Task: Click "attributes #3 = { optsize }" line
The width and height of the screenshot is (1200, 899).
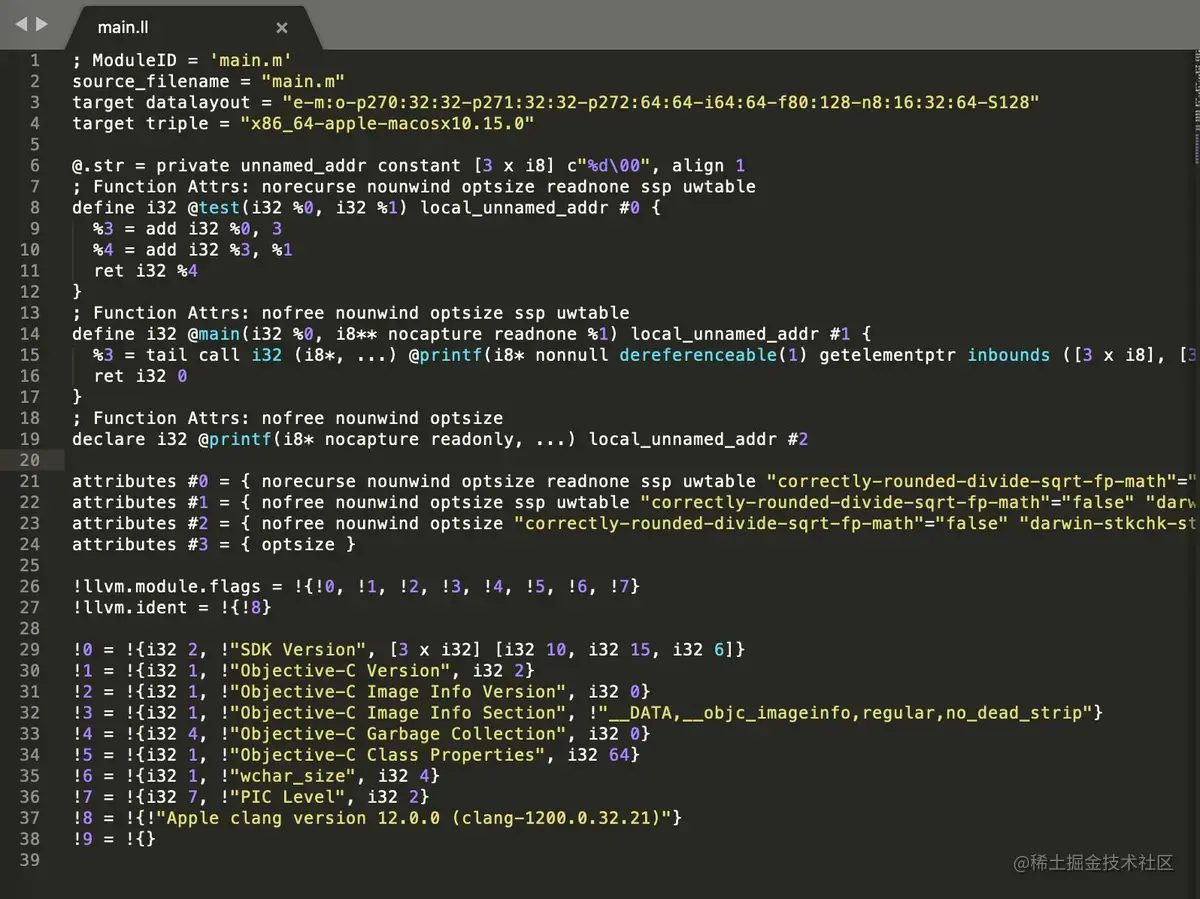Action: point(214,544)
